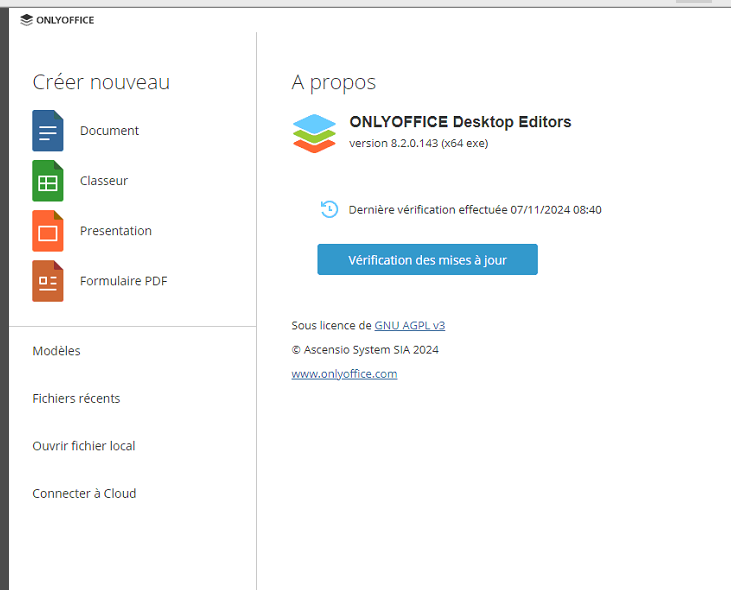Click the ONLYOFFICE Desktop Editors title text
The image size is (731, 590).
[460, 122]
